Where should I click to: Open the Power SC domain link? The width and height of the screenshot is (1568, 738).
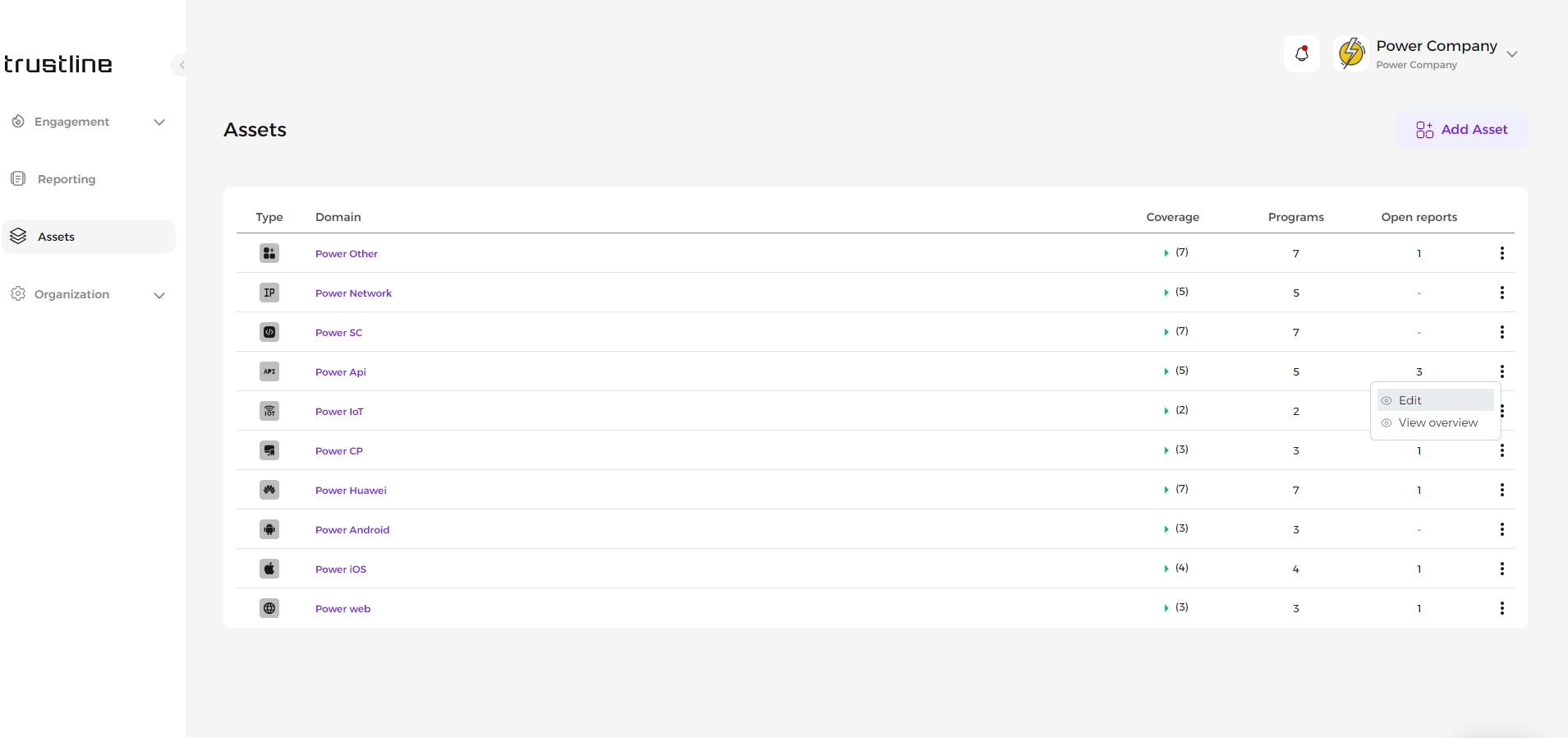338,333
